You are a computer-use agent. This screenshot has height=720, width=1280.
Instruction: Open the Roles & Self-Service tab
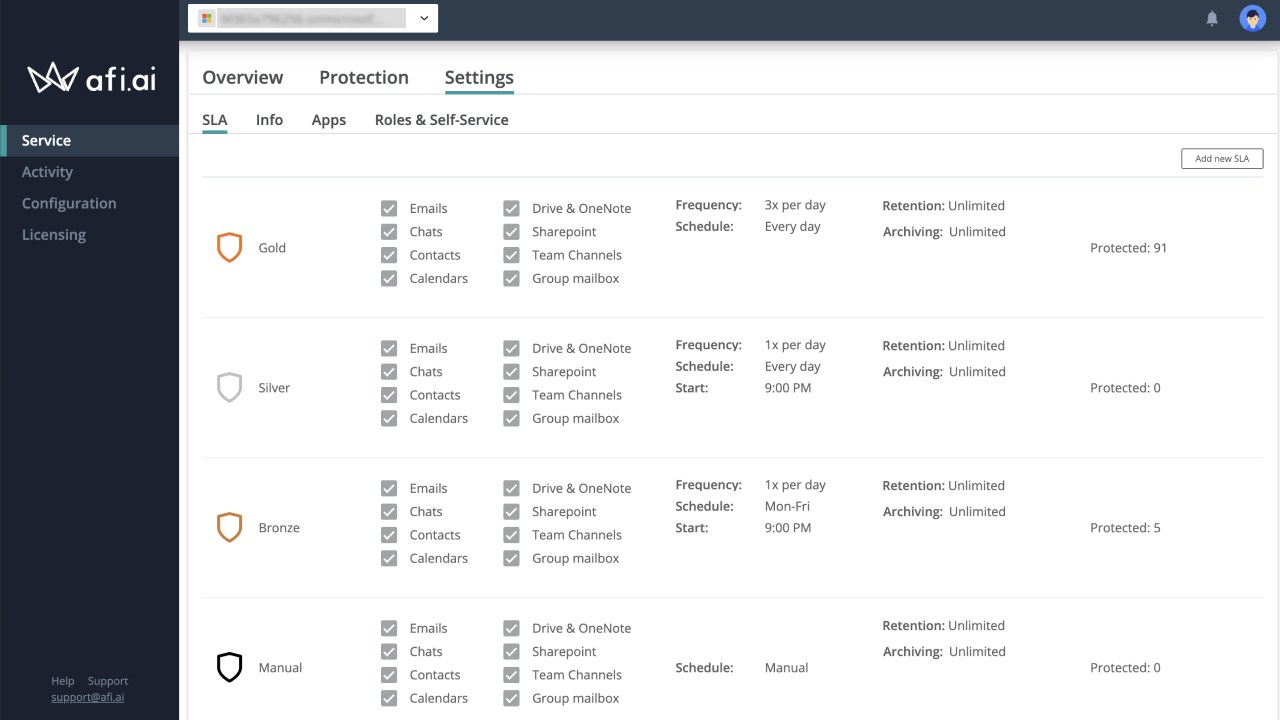[441, 120]
